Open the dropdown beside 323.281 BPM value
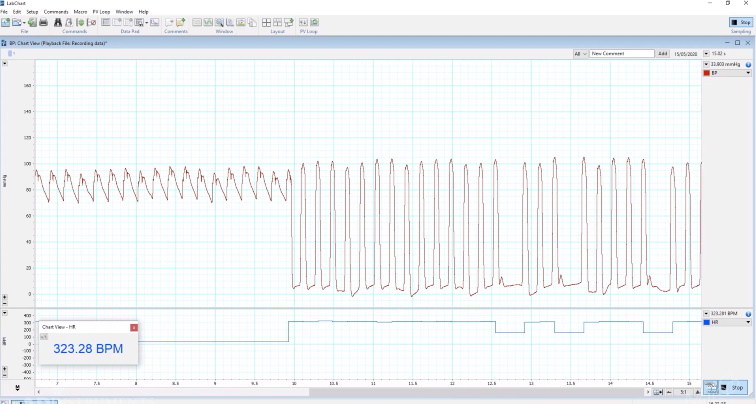 [x=706, y=313]
